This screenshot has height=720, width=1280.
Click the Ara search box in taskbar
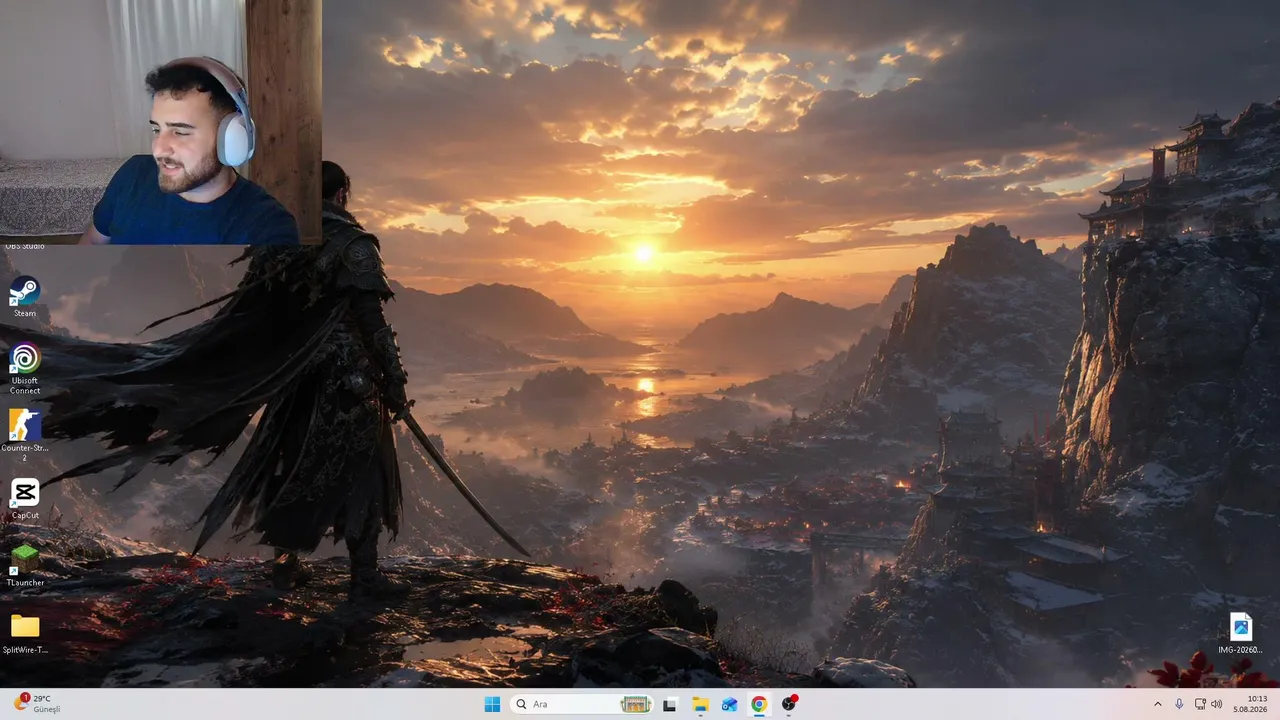(x=582, y=704)
